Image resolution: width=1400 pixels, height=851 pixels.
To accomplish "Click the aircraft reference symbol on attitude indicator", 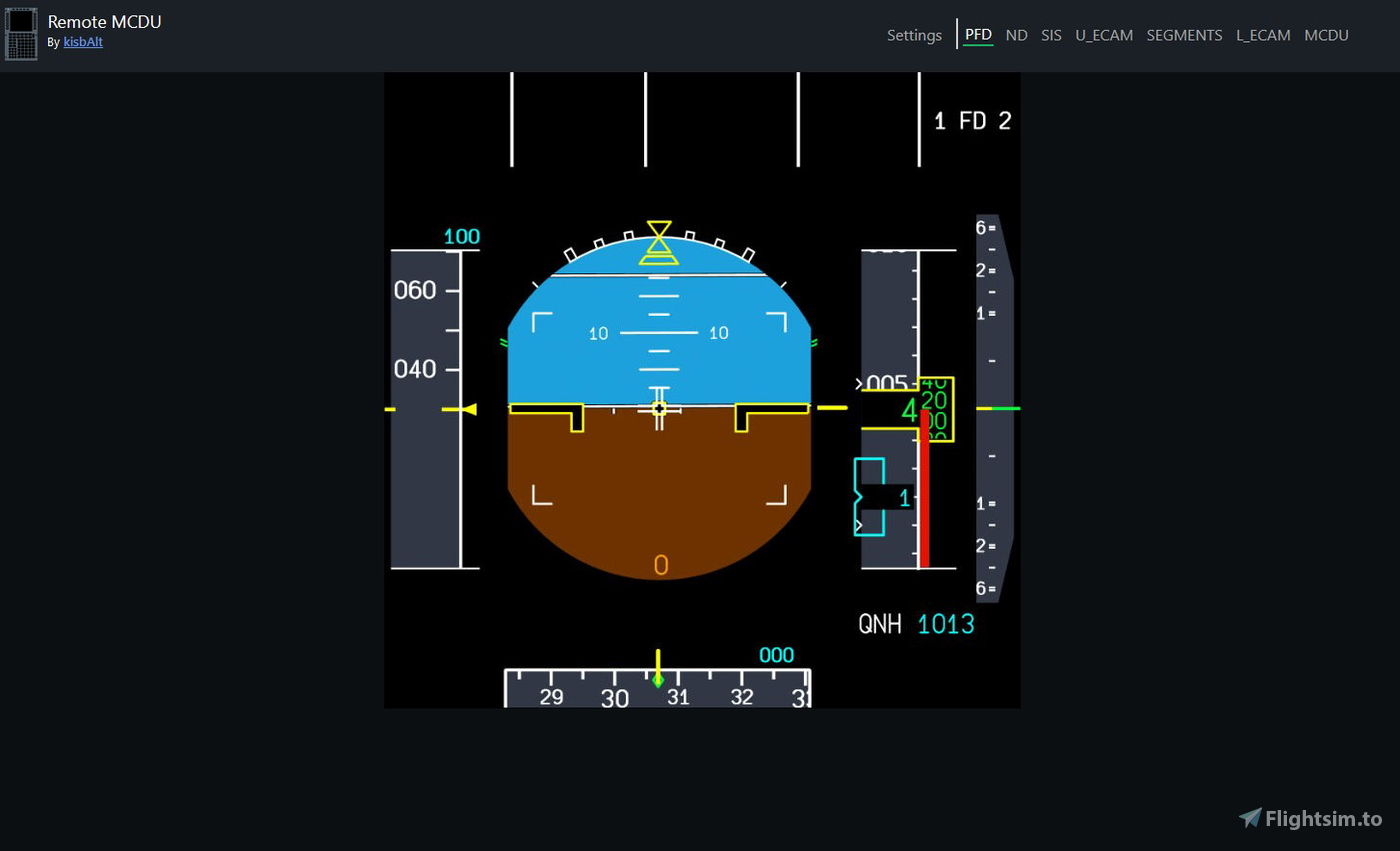I will [x=659, y=407].
